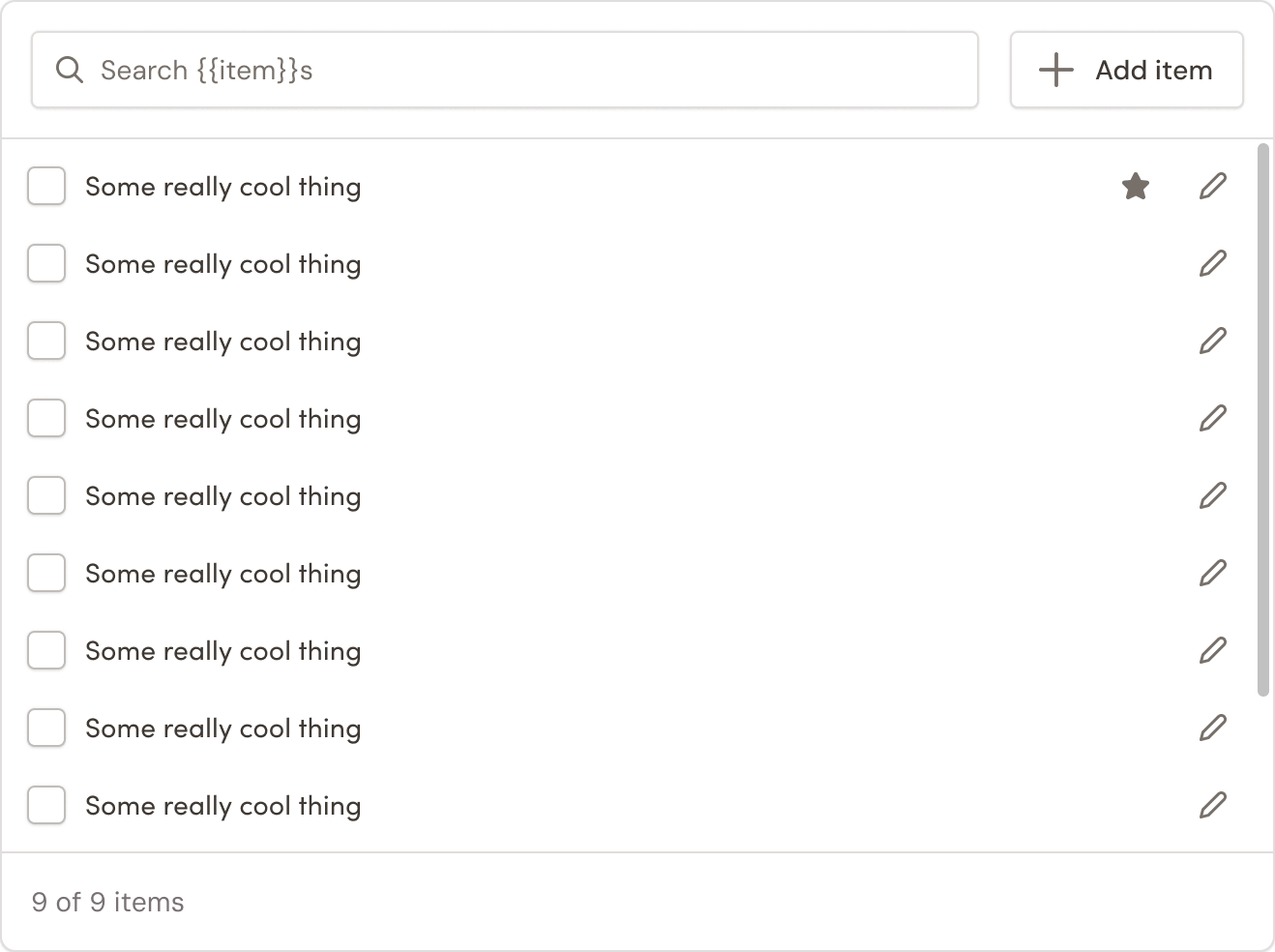Click the pencil icon on the third row
The image size is (1275, 952).
point(1213,341)
